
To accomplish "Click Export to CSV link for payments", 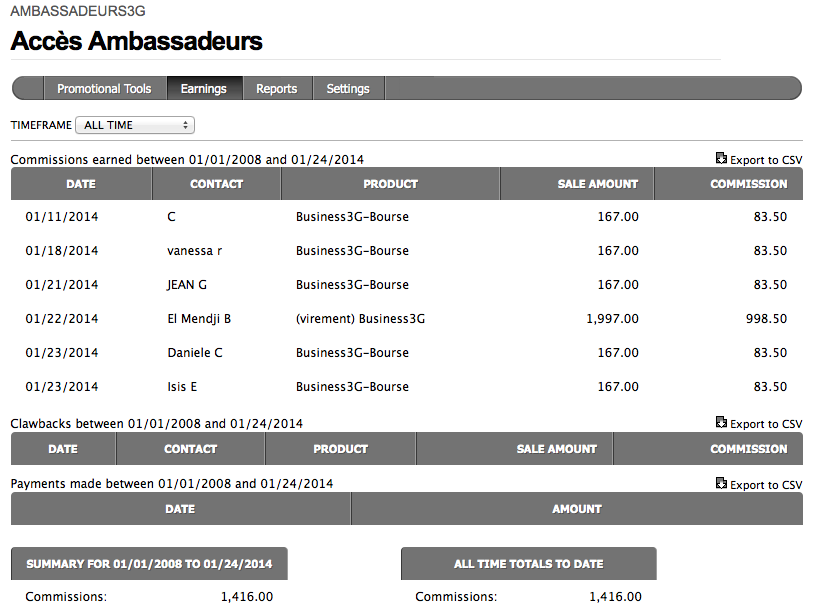I will (766, 486).
